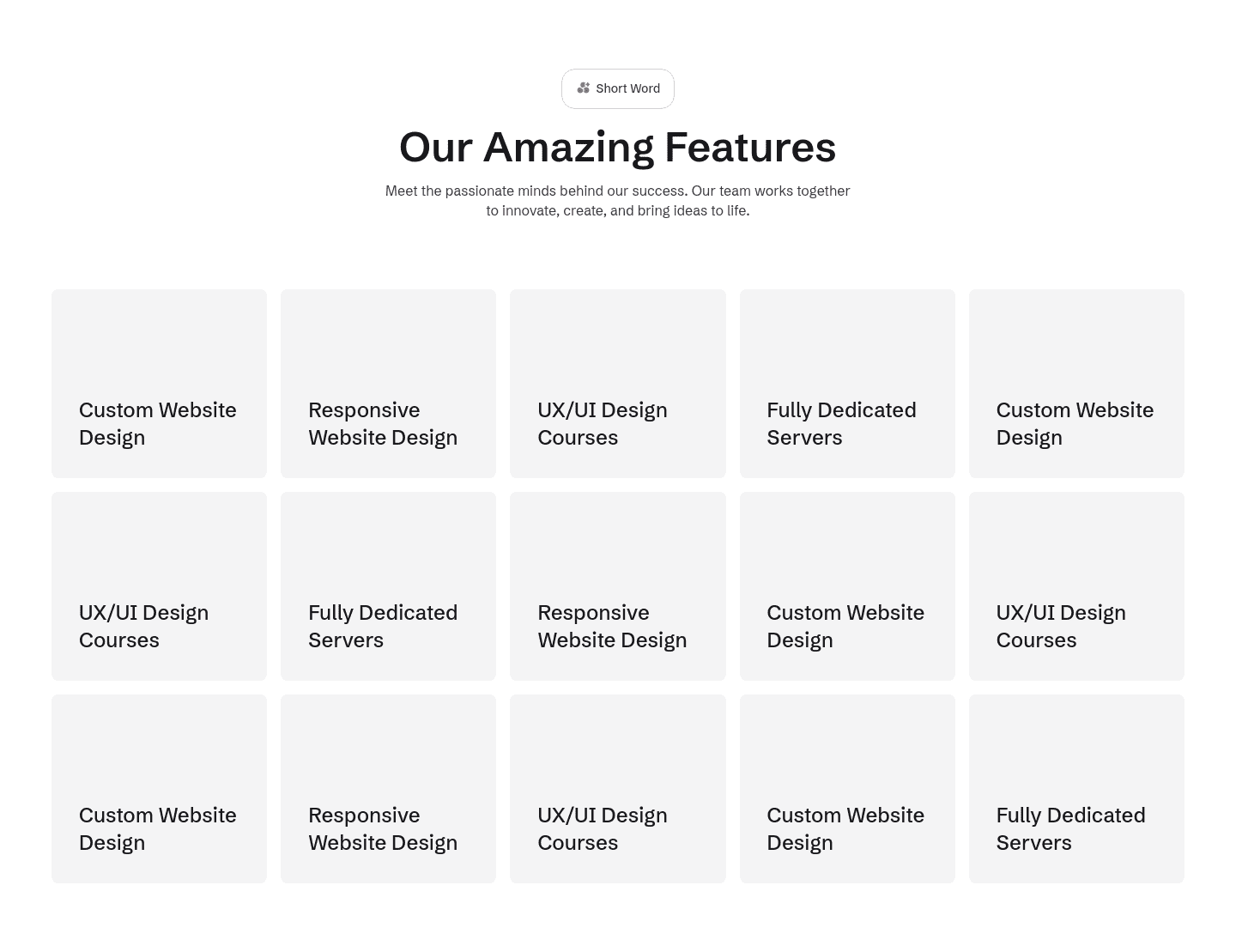Viewport: 1236px width, 952px height.
Task: Select the bottom-row Fully Dedicated Servers card
Action: click(1076, 789)
